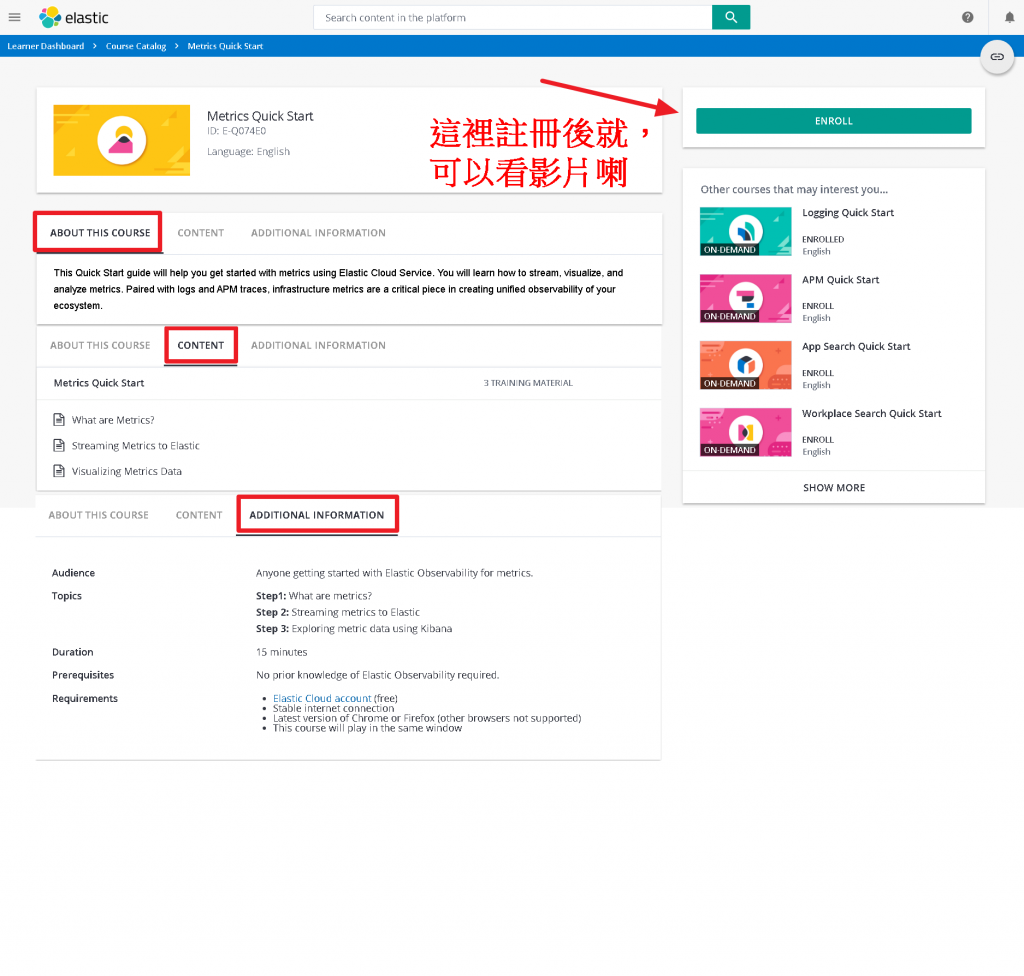This screenshot has height=976, width=1024.
Task: Click the search content input field
Action: [513, 18]
